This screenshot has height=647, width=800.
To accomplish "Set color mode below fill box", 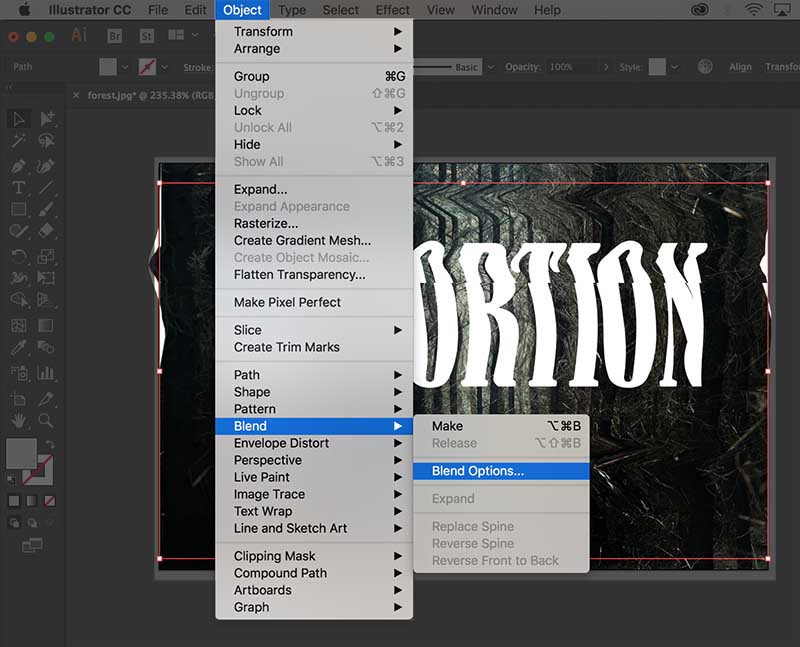I will coord(14,501).
